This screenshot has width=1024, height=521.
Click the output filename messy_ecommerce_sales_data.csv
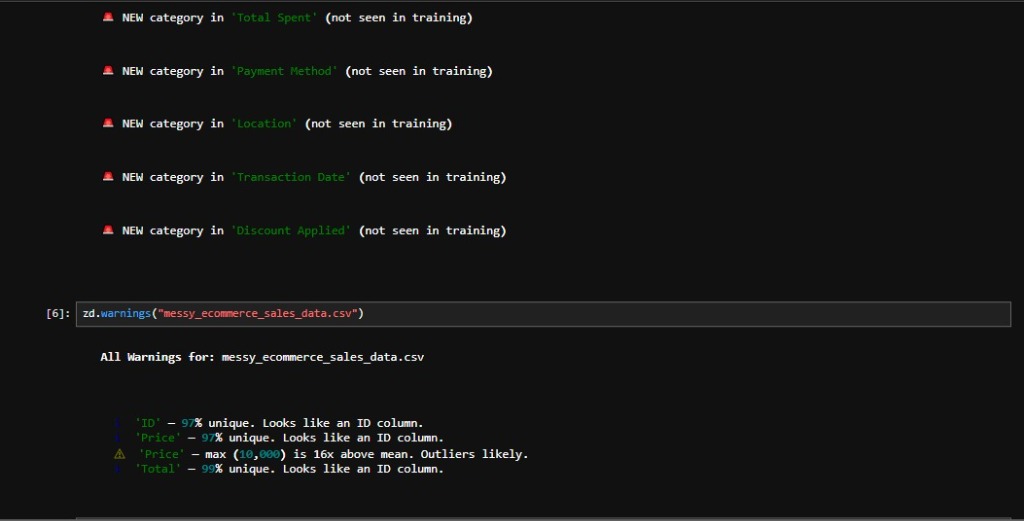click(323, 357)
